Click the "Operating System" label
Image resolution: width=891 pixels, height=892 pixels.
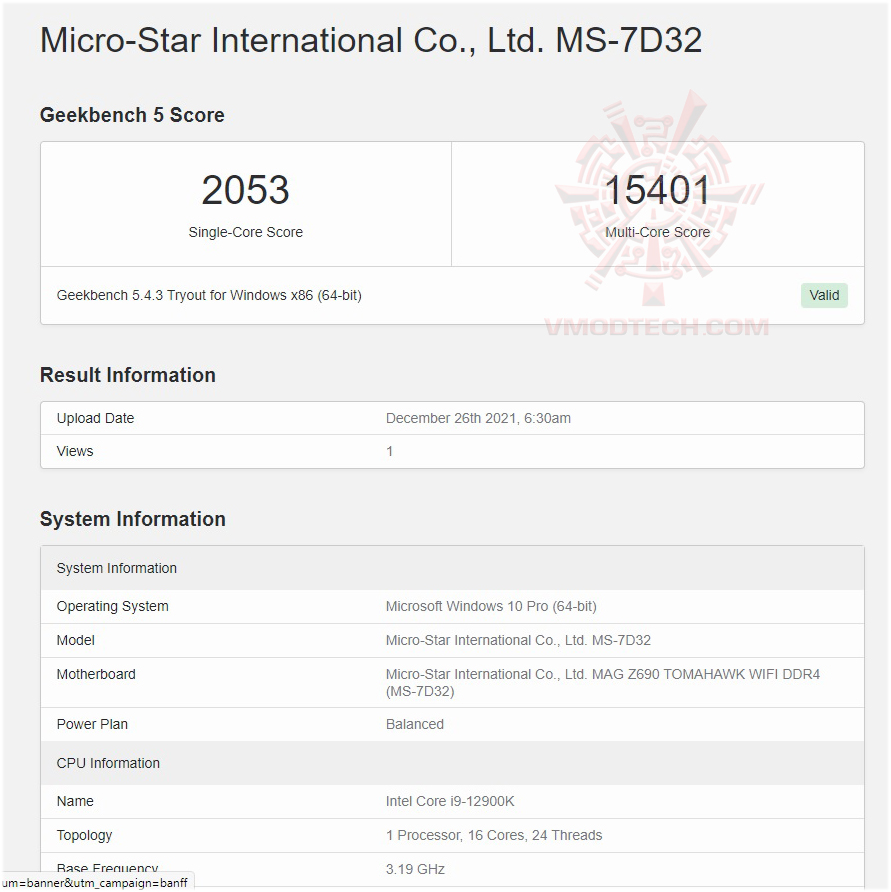[112, 606]
